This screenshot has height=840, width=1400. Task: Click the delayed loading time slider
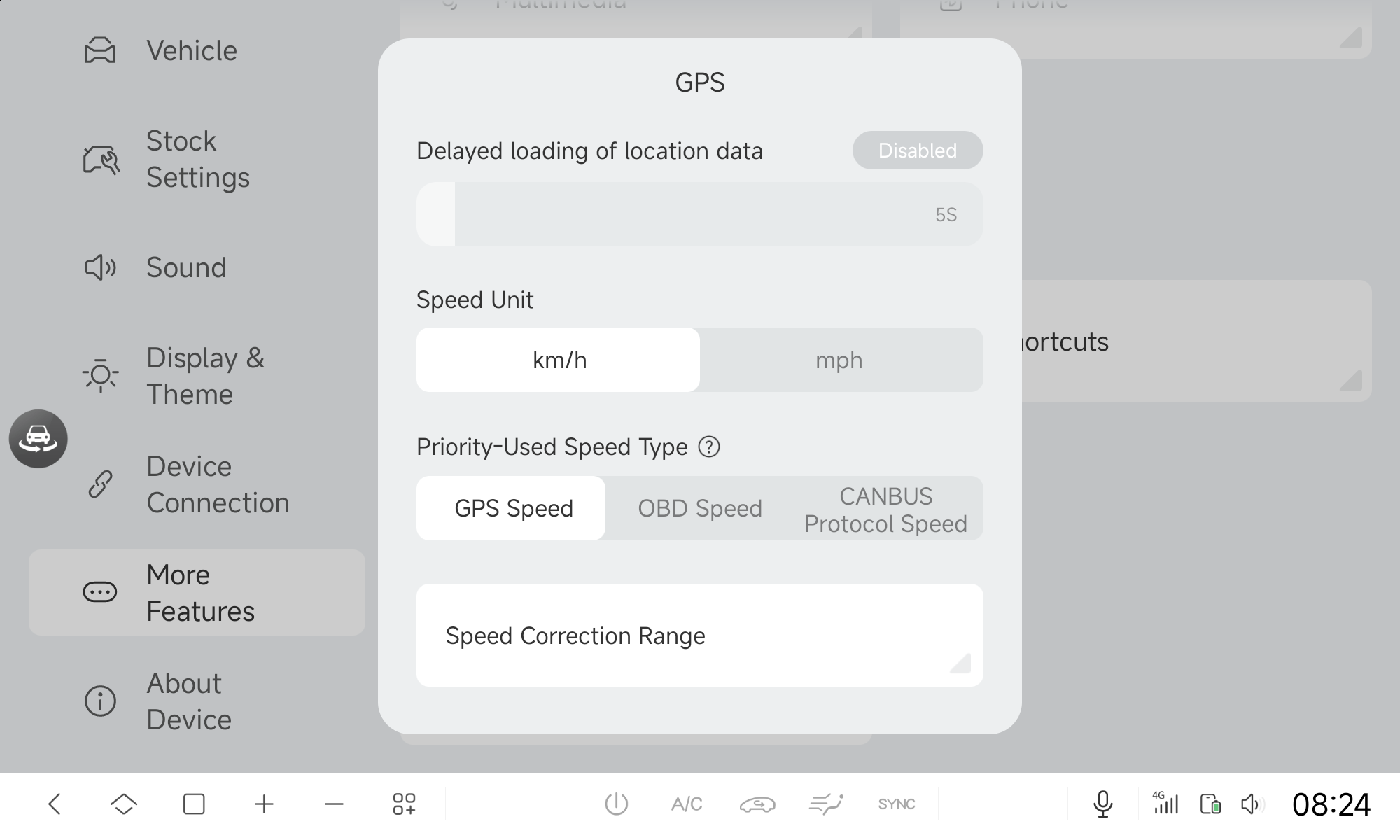[699, 214]
